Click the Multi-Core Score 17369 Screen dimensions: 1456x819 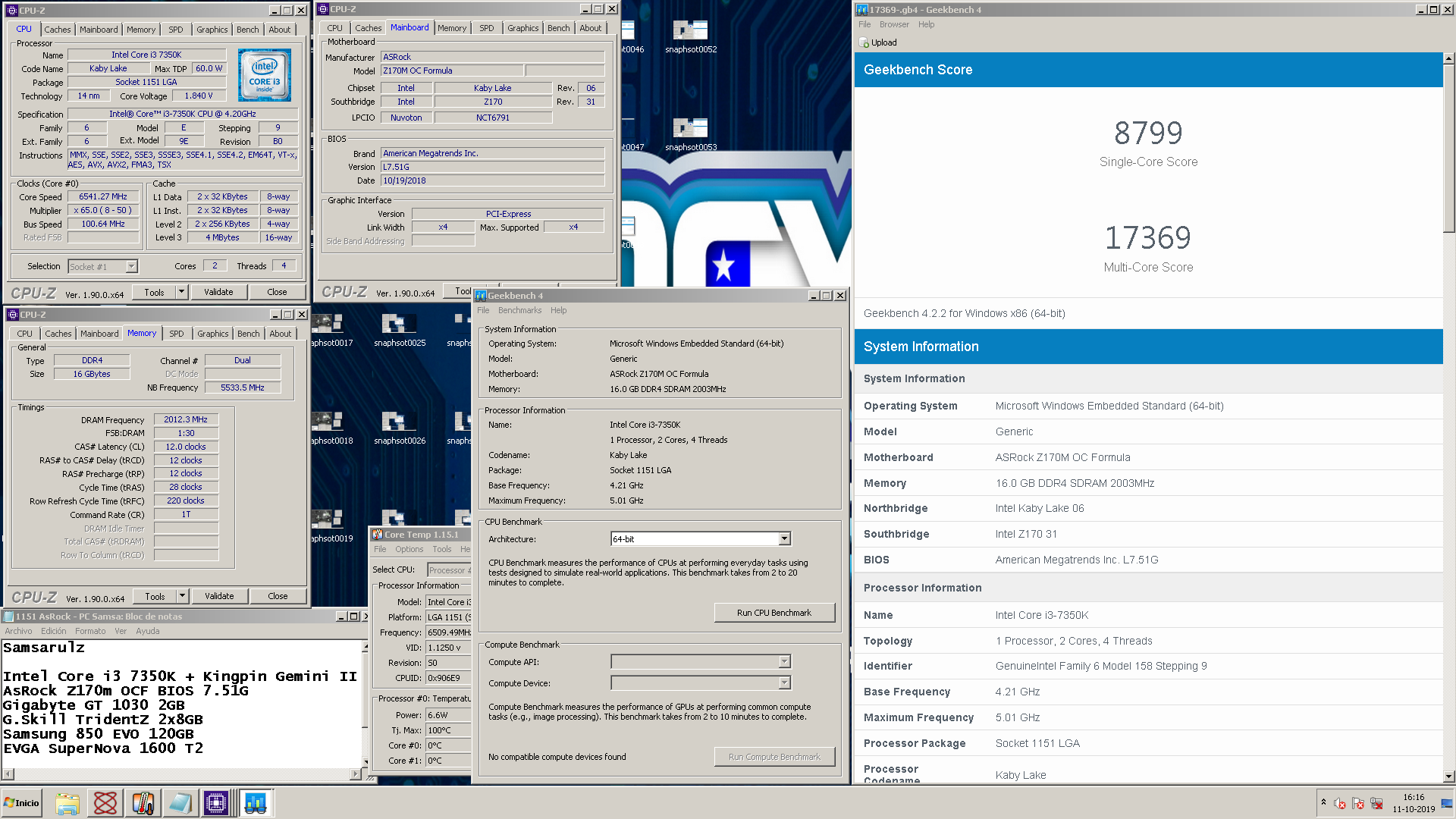pyautogui.click(x=1147, y=238)
